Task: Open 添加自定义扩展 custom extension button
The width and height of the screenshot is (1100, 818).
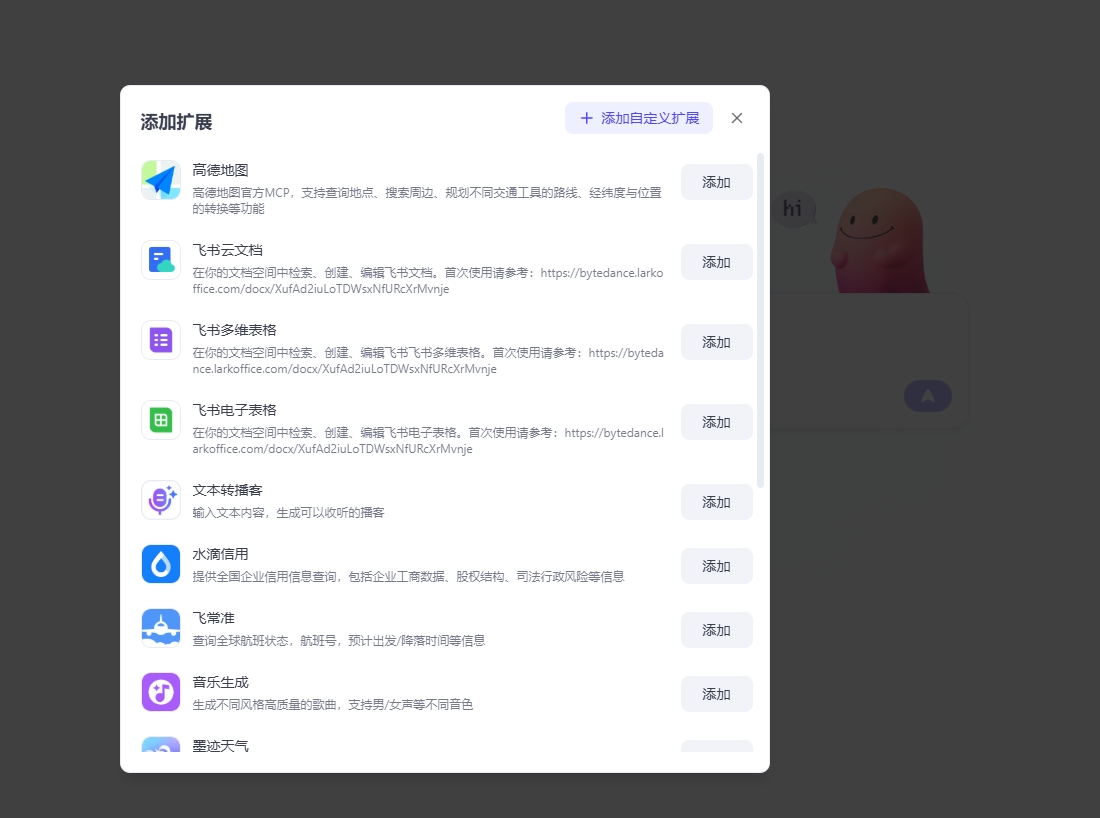Action: (x=639, y=118)
